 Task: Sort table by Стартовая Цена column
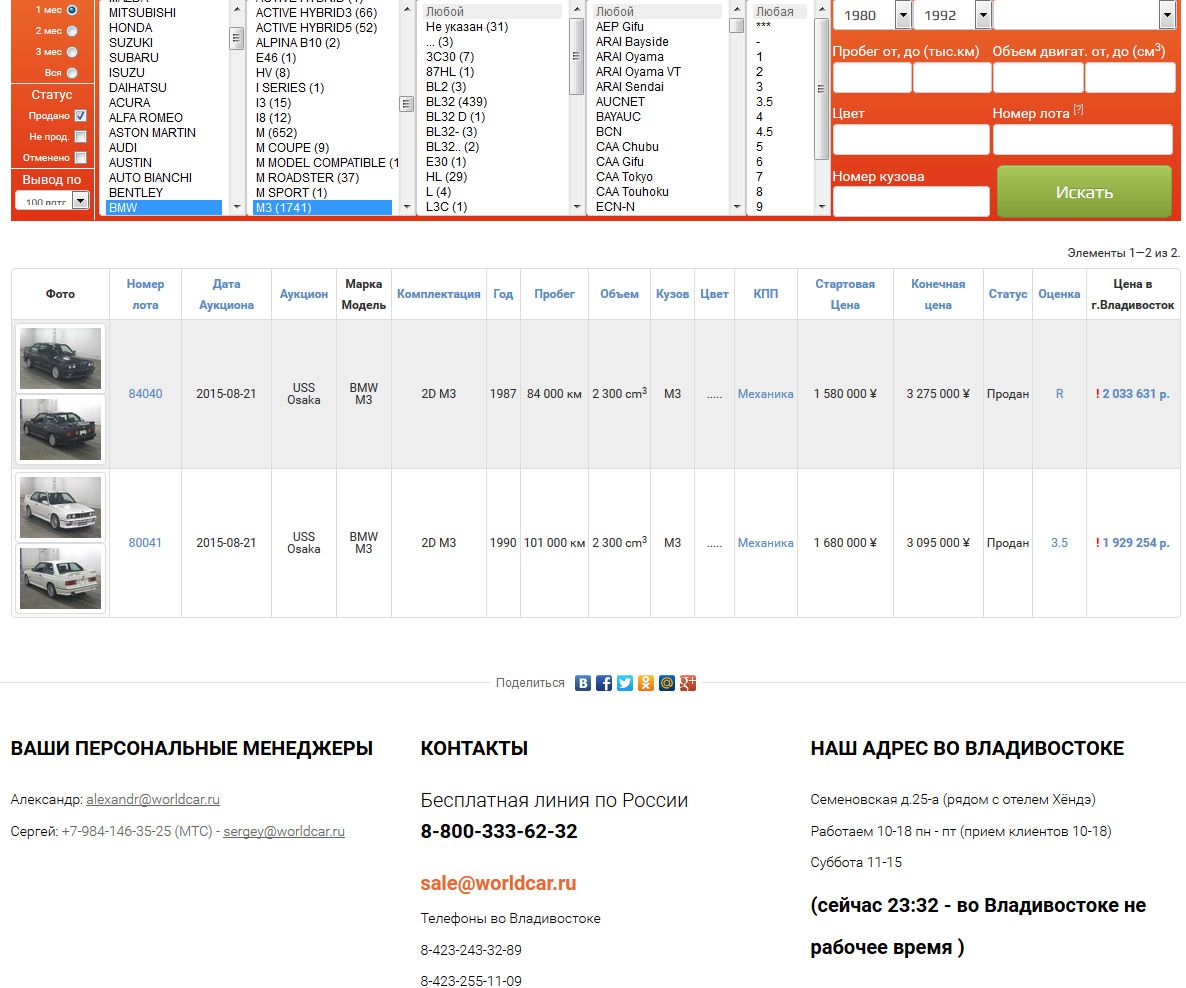click(845, 294)
